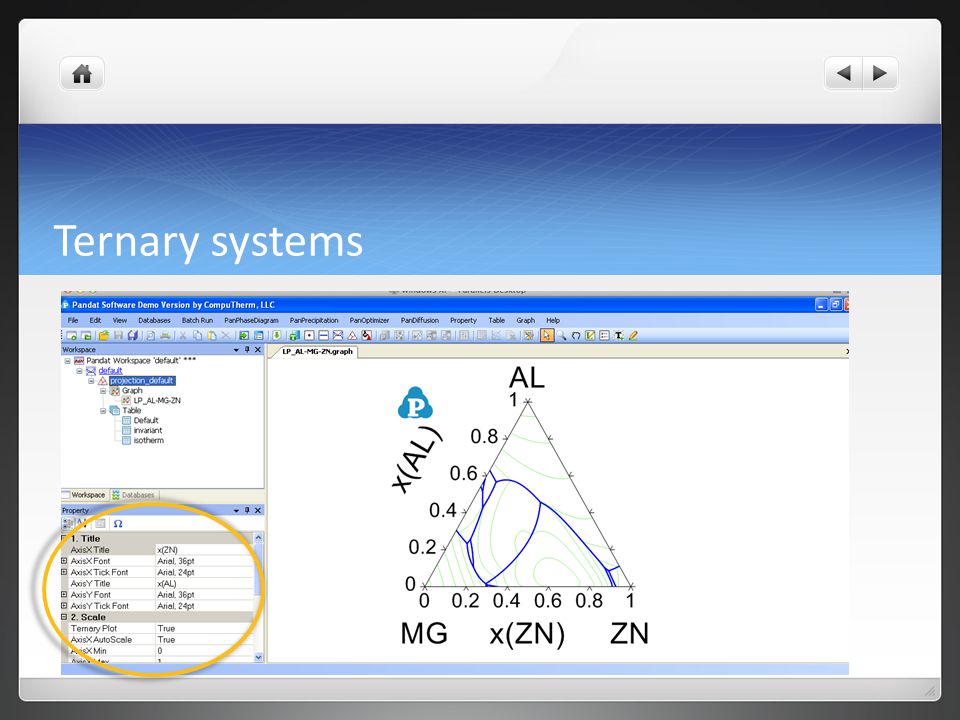This screenshot has height=720, width=960.
Task: Click the AxisX Title value x(ZN)
Action: pos(204,550)
